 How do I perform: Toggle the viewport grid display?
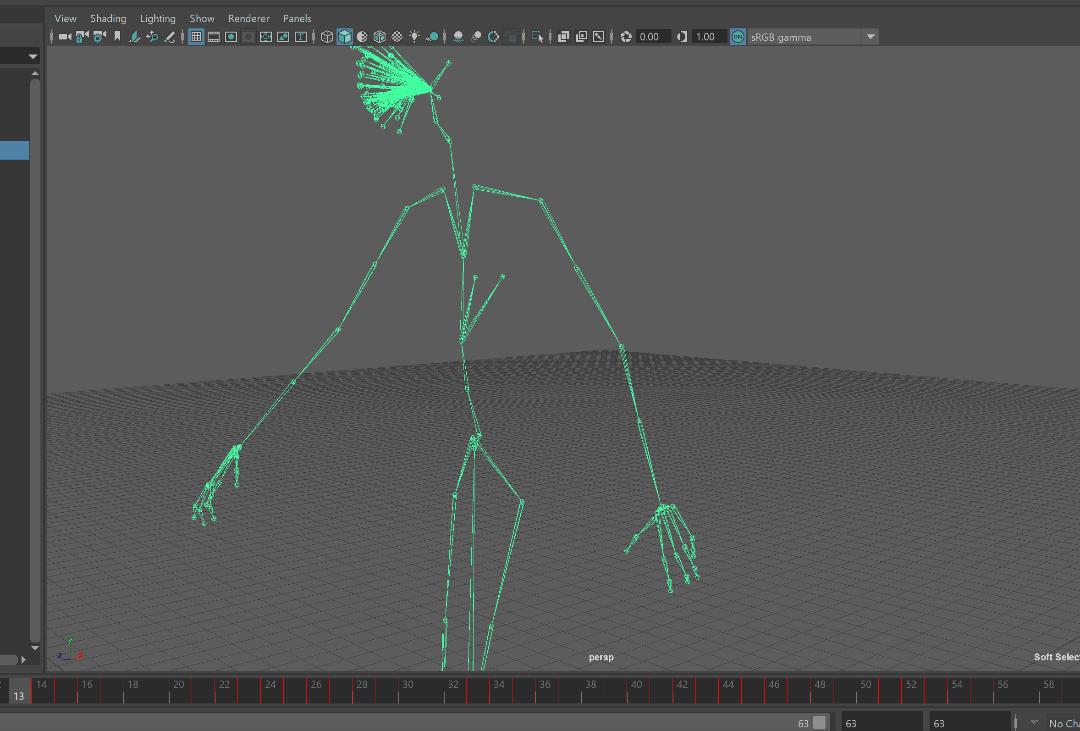click(196, 36)
